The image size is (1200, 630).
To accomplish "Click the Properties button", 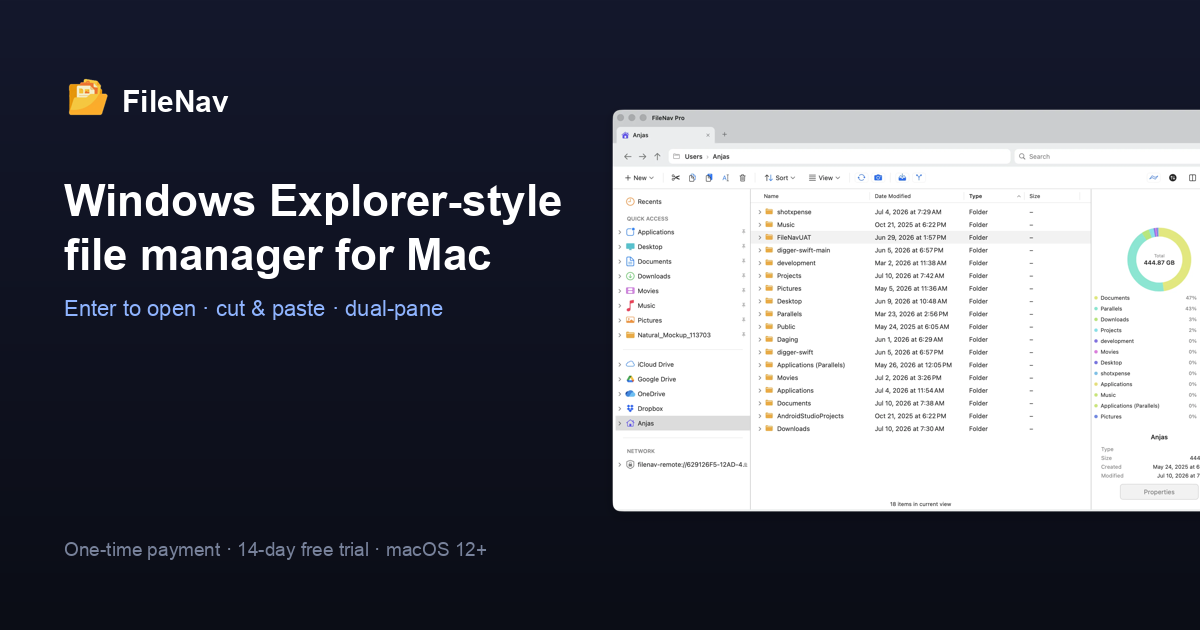I will pyautogui.click(x=1159, y=492).
